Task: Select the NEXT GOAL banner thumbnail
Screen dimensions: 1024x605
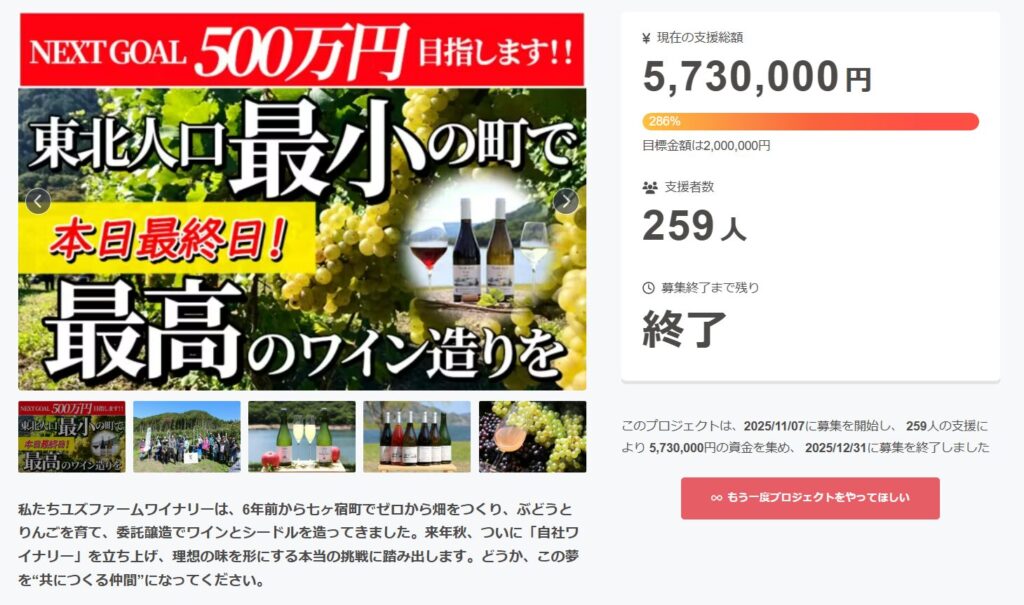Action: (72, 436)
